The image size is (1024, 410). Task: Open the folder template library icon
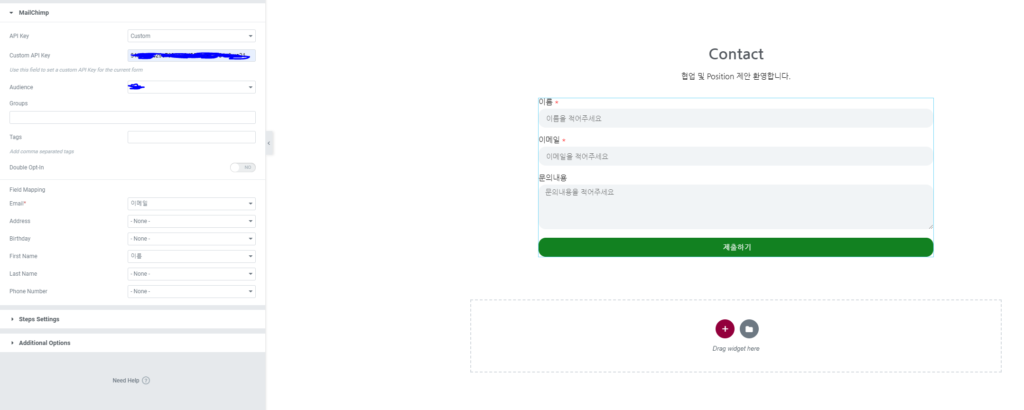pos(749,329)
